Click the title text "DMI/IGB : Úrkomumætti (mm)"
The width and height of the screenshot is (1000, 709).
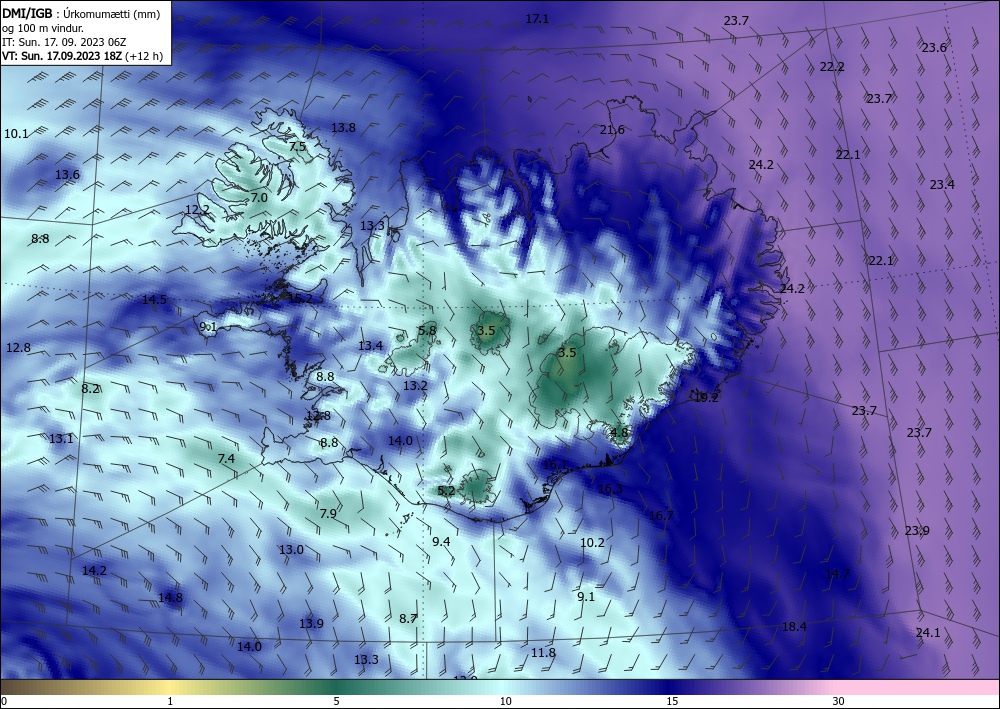point(81,14)
